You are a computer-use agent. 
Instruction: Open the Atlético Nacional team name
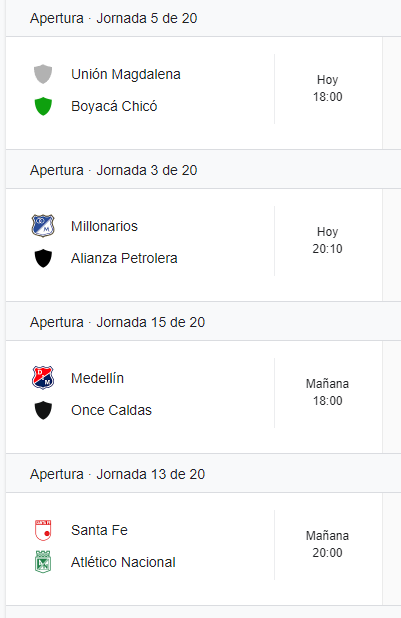tap(123, 562)
